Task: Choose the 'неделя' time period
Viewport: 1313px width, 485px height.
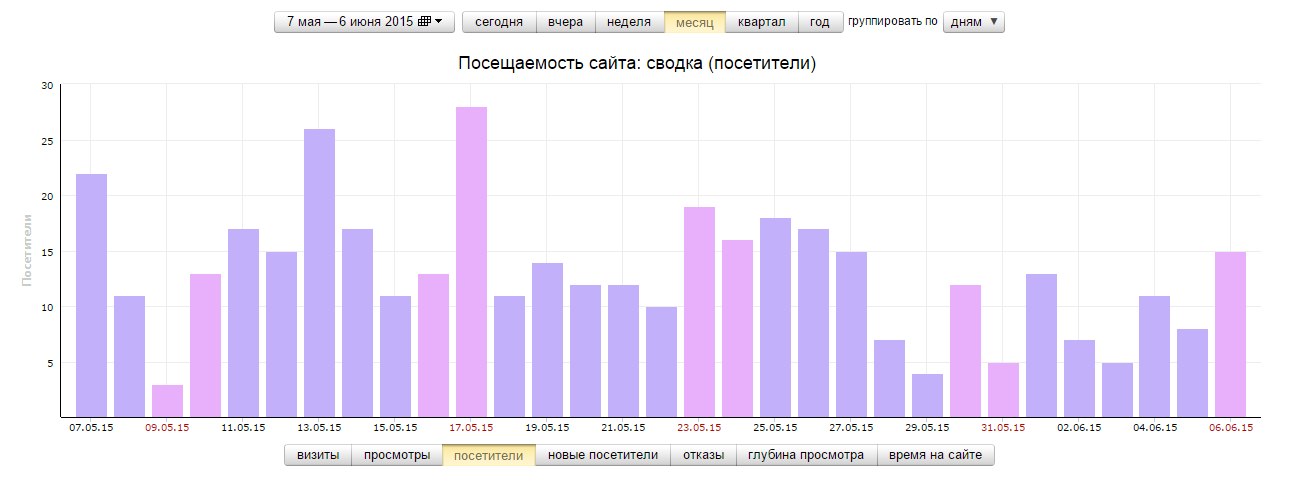Action: click(629, 22)
